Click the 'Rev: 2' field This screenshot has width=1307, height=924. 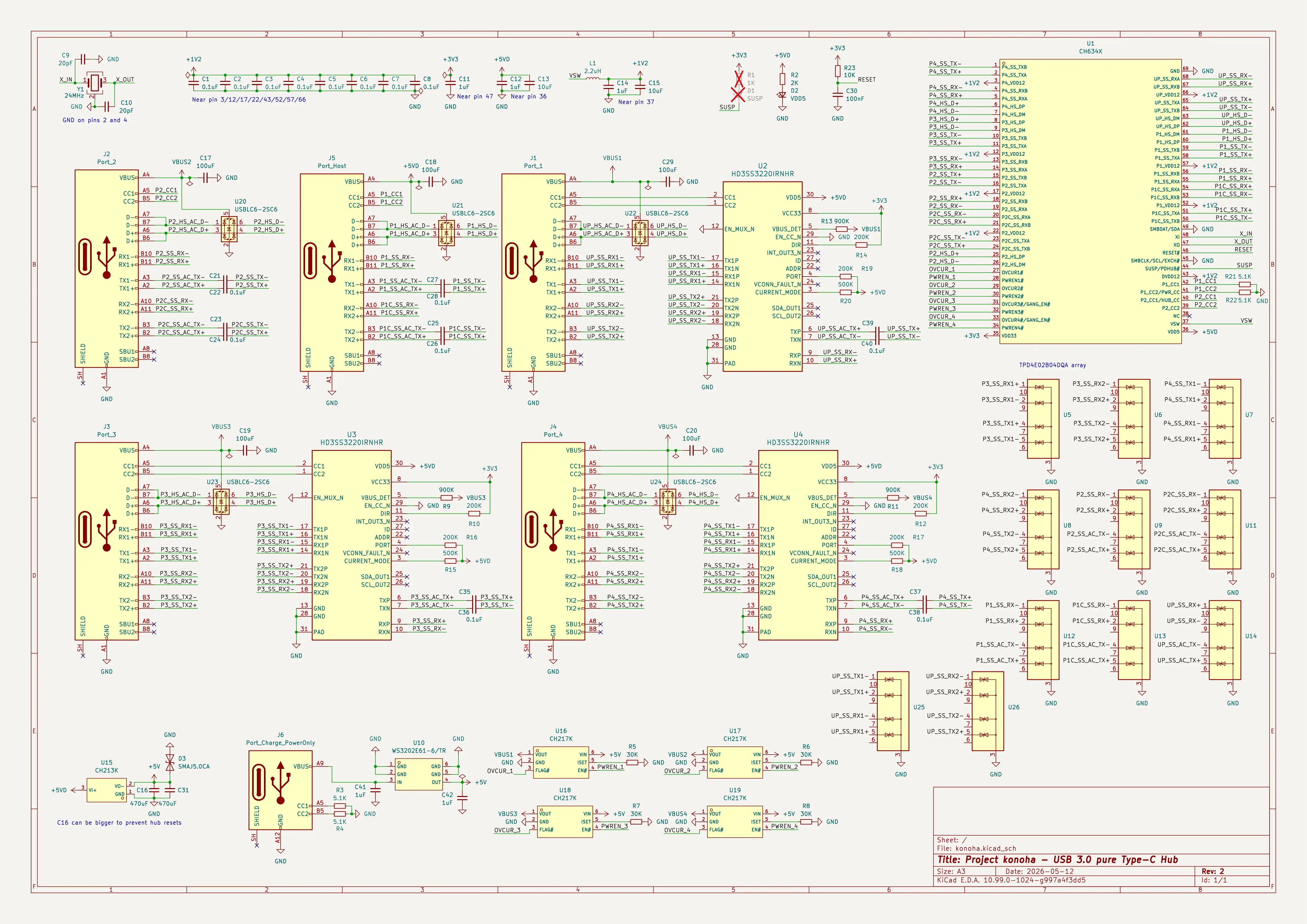[x=1213, y=871]
